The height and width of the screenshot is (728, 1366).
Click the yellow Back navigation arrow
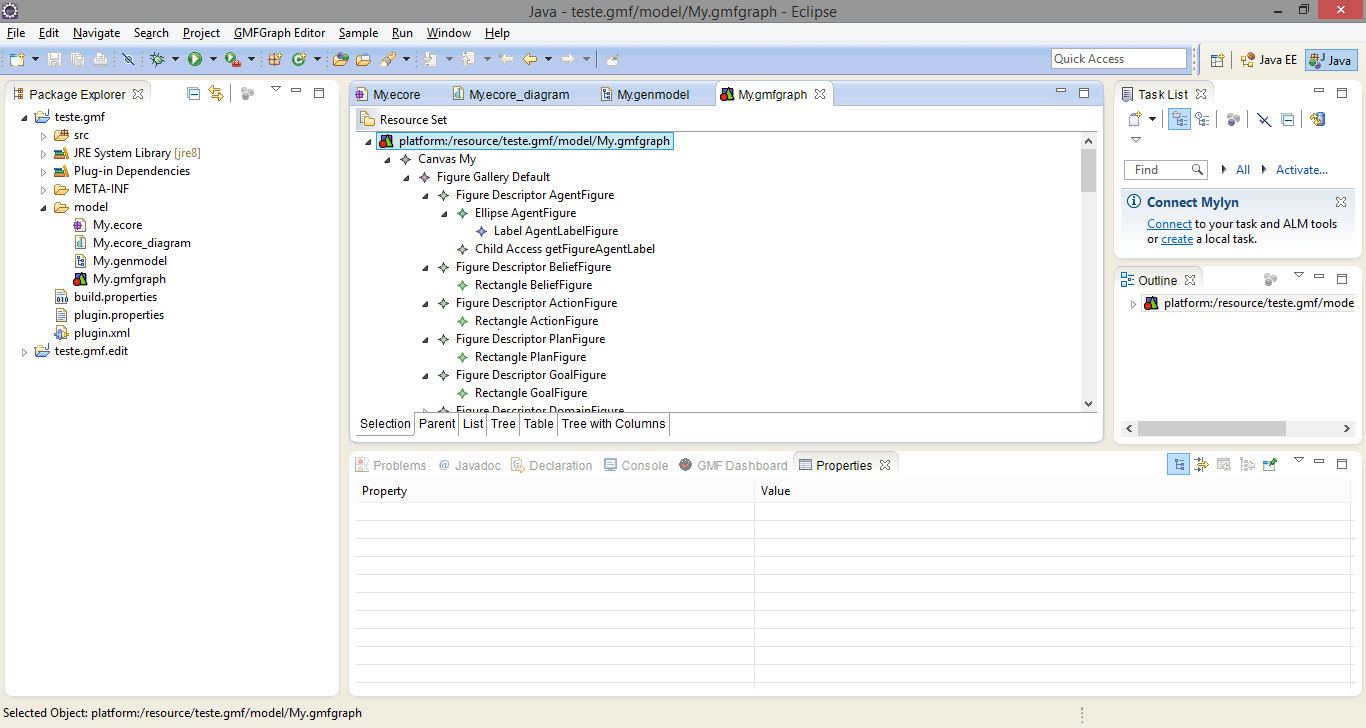tap(530, 60)
